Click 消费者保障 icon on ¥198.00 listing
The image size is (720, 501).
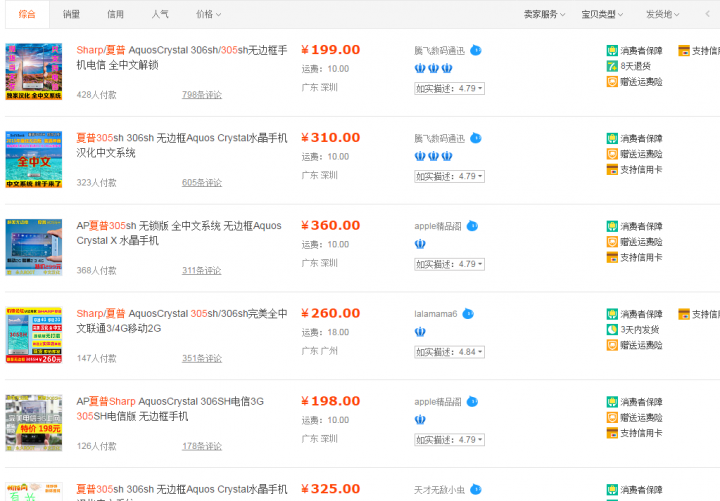coord(612,402)
